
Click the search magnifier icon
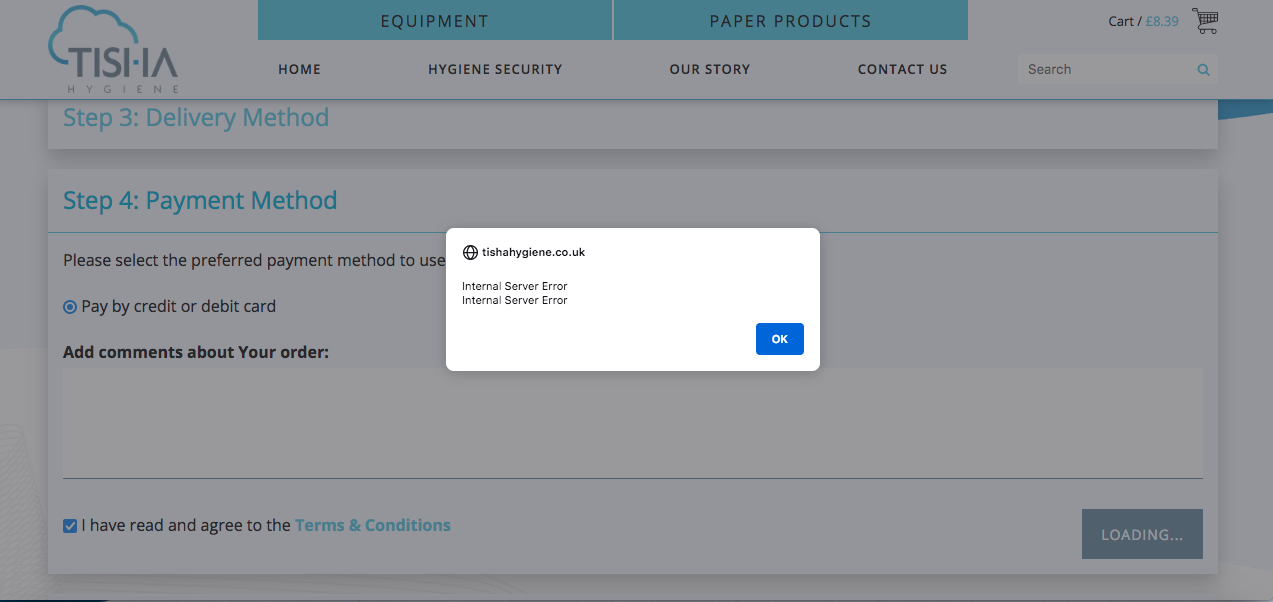pyautogui.click(x=1203, y=70)
